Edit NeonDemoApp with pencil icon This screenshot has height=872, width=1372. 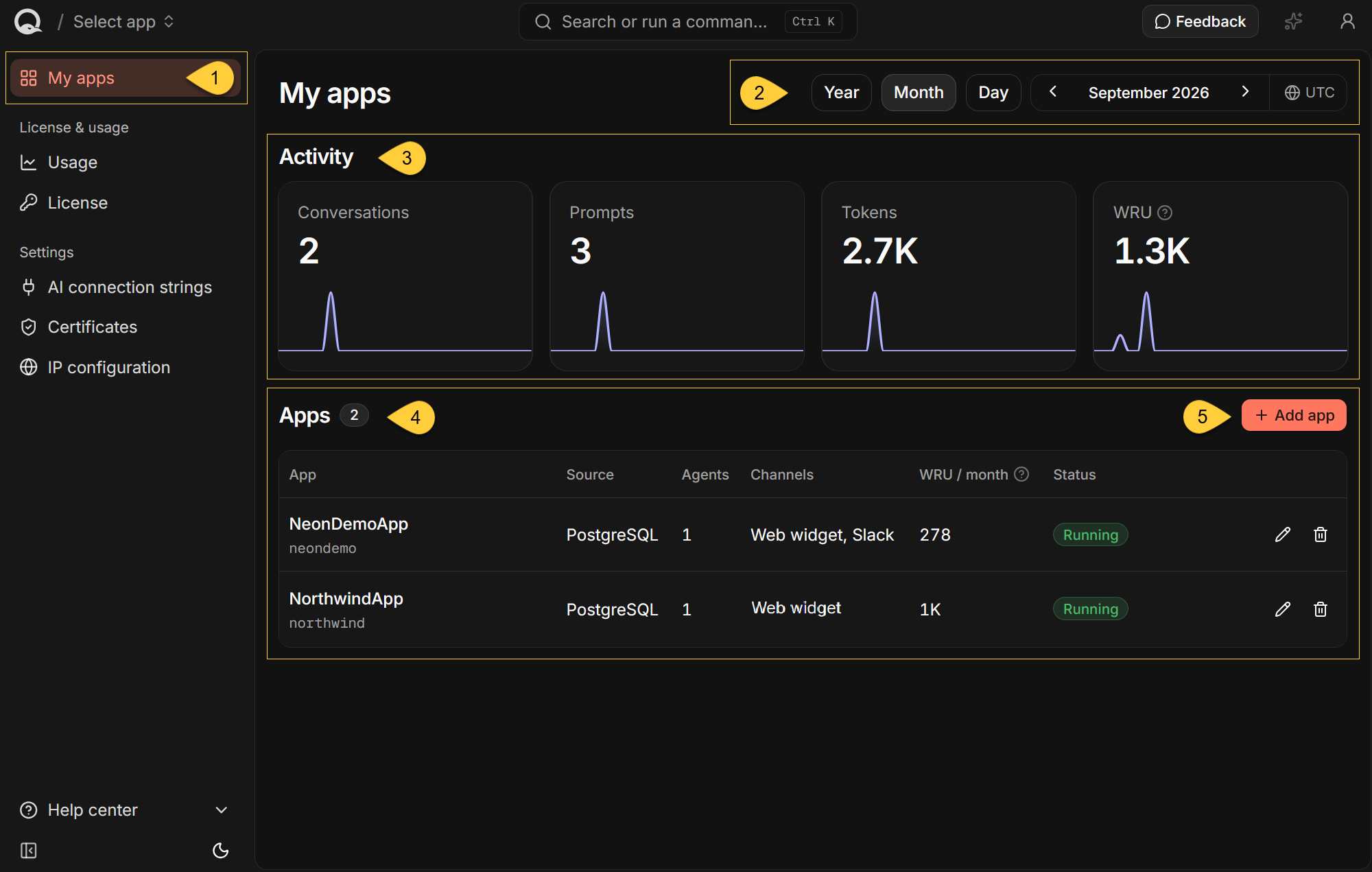coord(1283,534)
